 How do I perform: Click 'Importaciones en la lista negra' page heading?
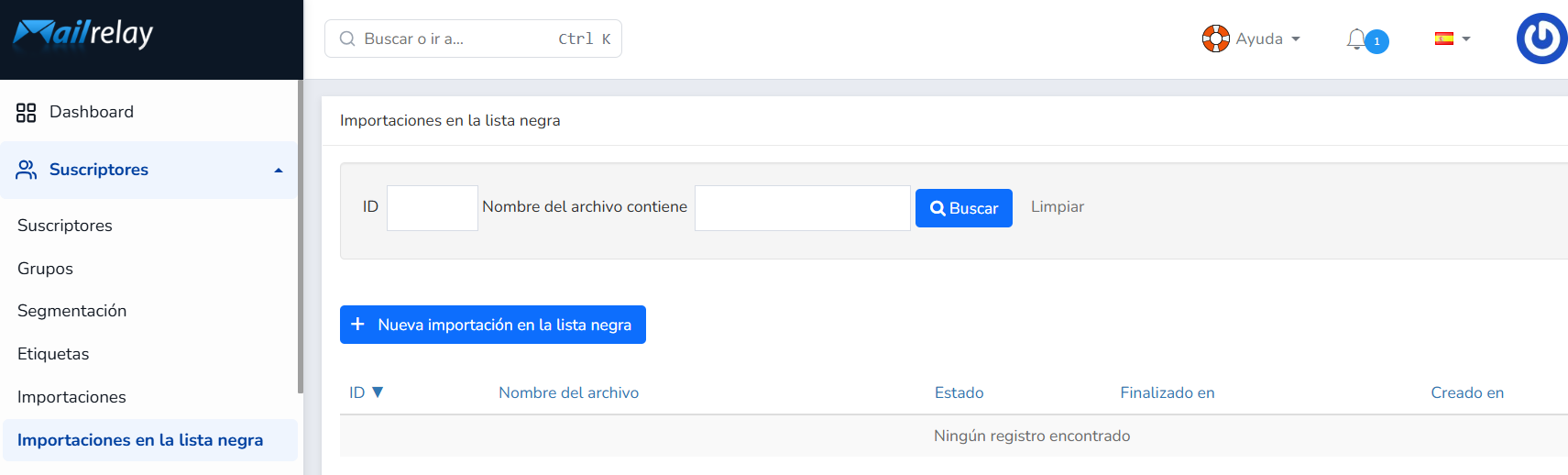(450, 120)
